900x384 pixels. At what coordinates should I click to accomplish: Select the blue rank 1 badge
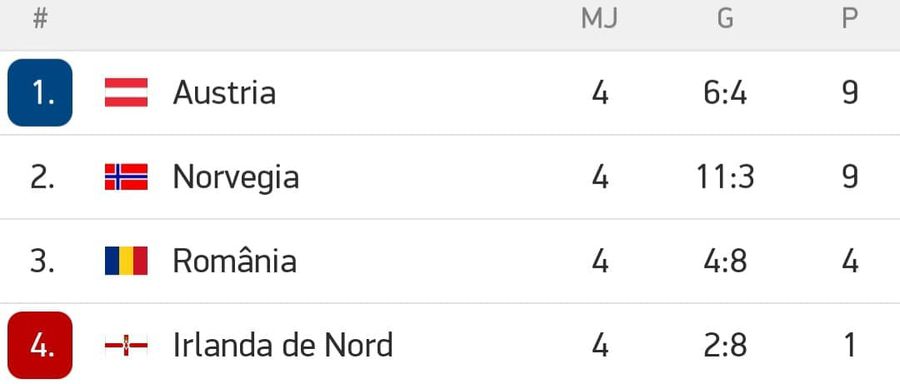pos(40,92)
